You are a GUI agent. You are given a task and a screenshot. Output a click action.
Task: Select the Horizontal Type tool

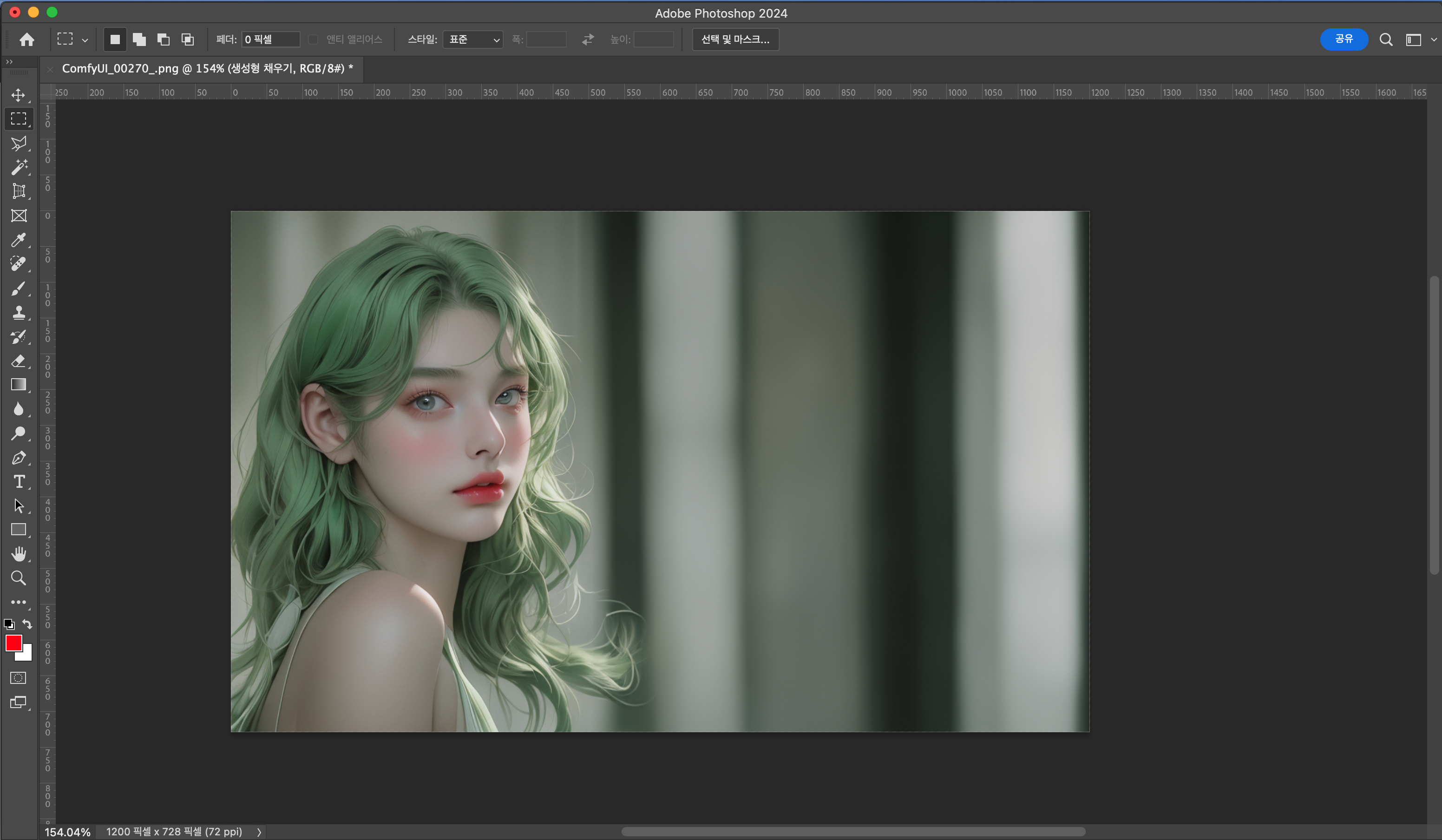[x=18, y=482]
